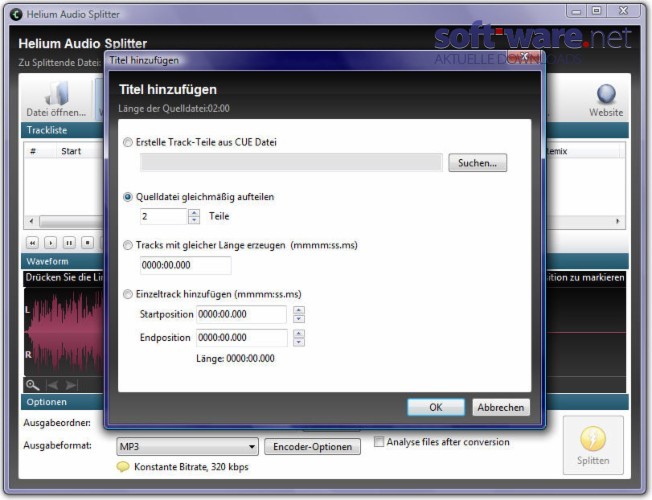
Task: Open the Ausgabeformat MP3 dropdown
Action: (187, 447)
